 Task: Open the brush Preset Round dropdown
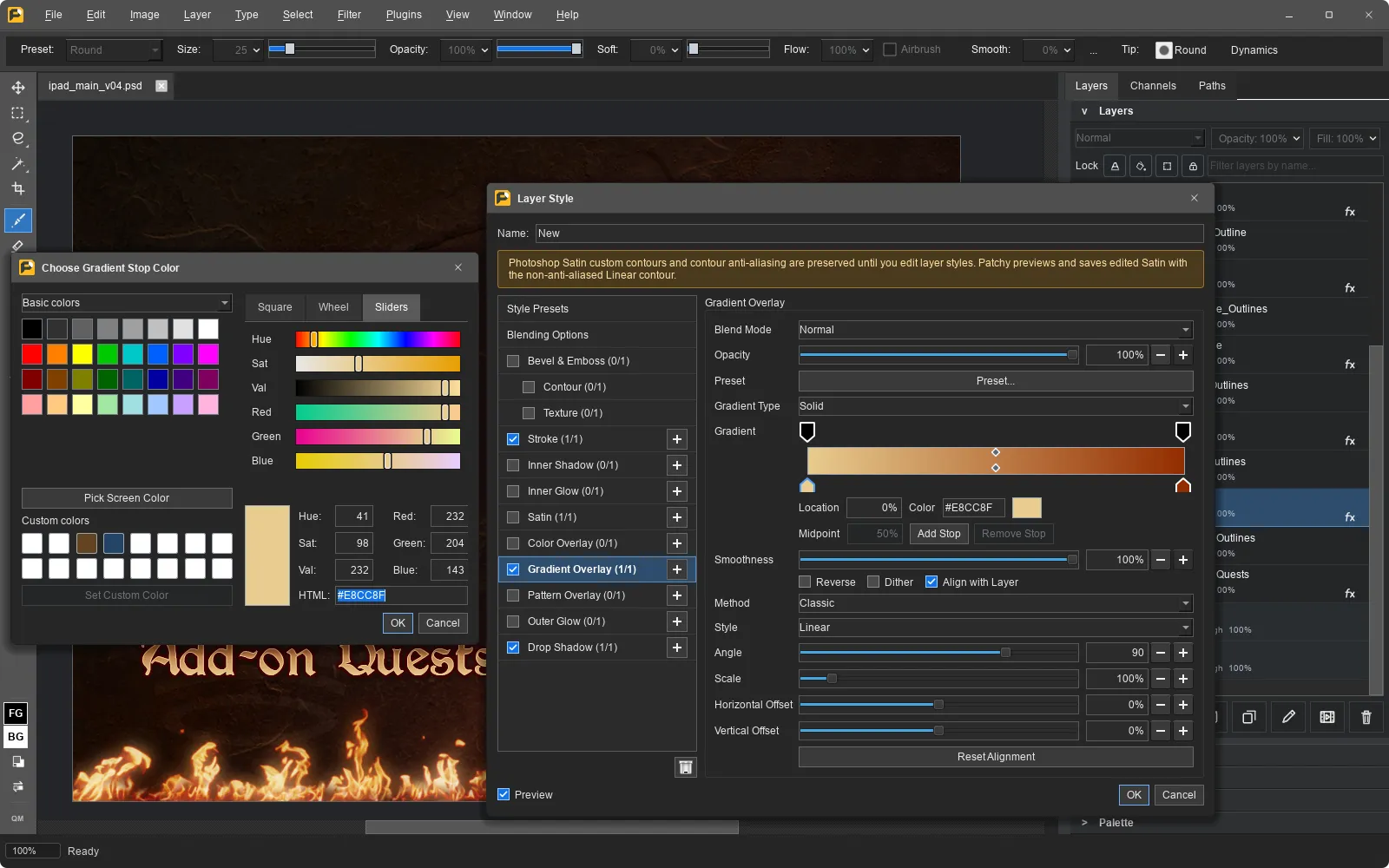click(115, 50)
